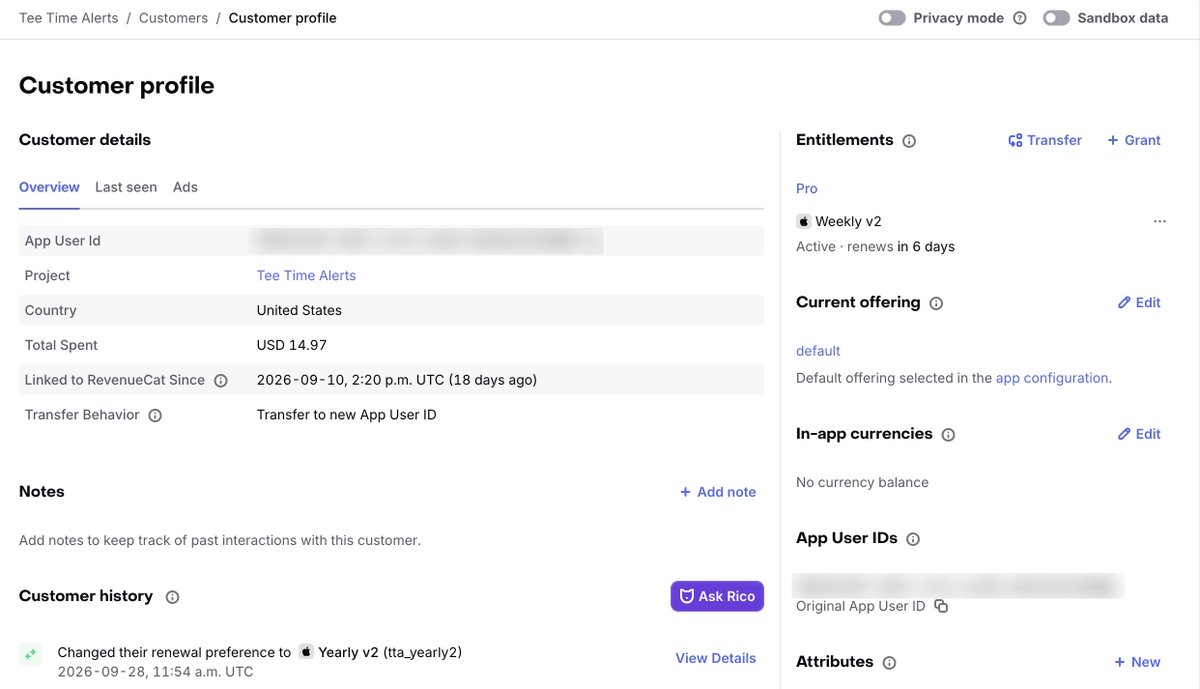Click United States country value
The height and width of the screenshot is (689, 1200).
point(299,310)
